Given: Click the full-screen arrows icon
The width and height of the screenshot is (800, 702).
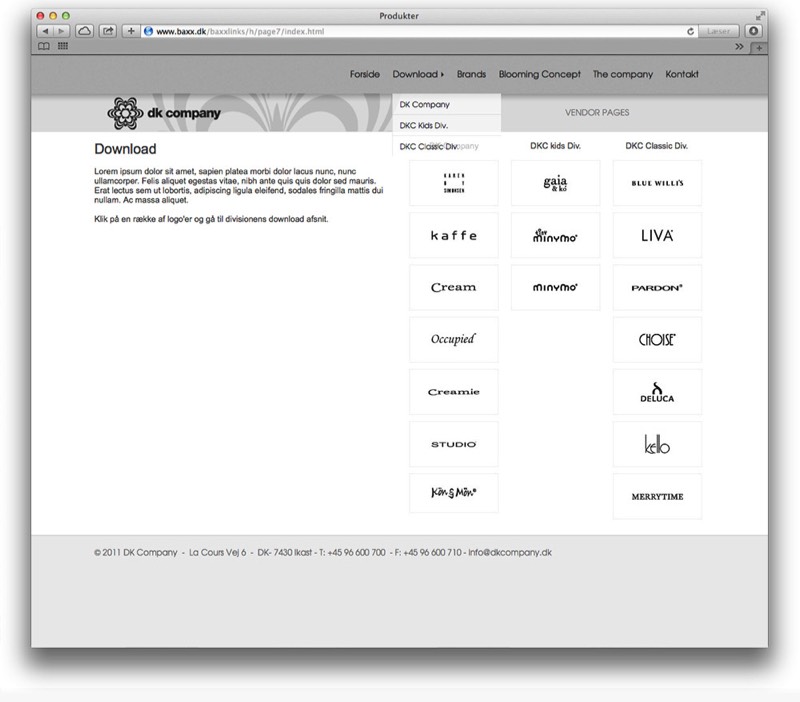Looking at the screenshot, I should pyautogui.click(x=760, y=16).
